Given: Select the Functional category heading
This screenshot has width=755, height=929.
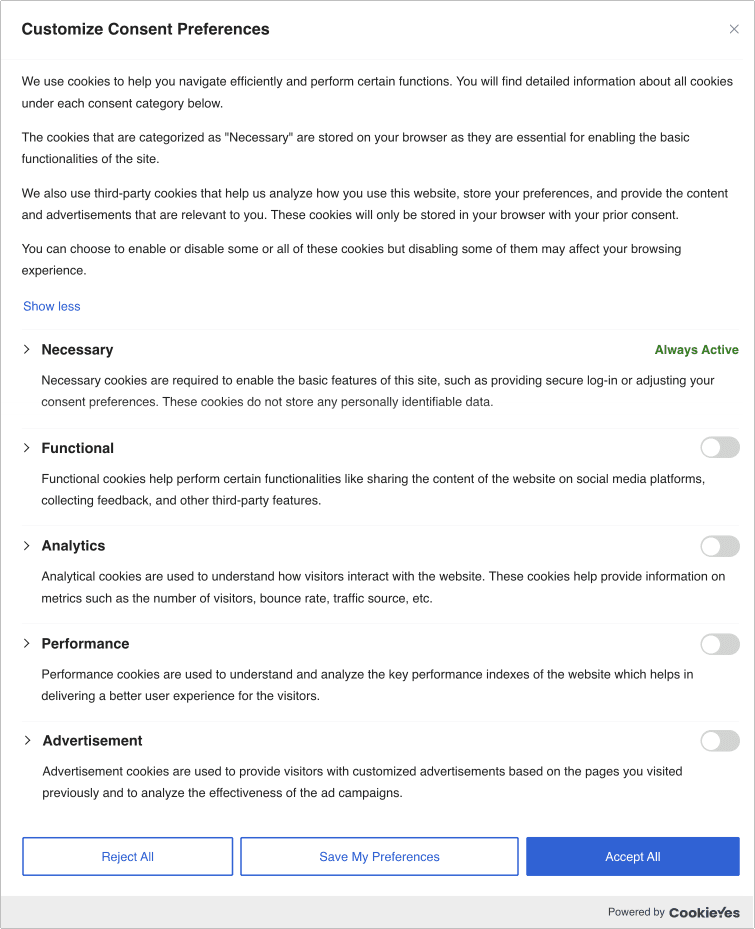Looking at the screenshot, I should point(78,448).
